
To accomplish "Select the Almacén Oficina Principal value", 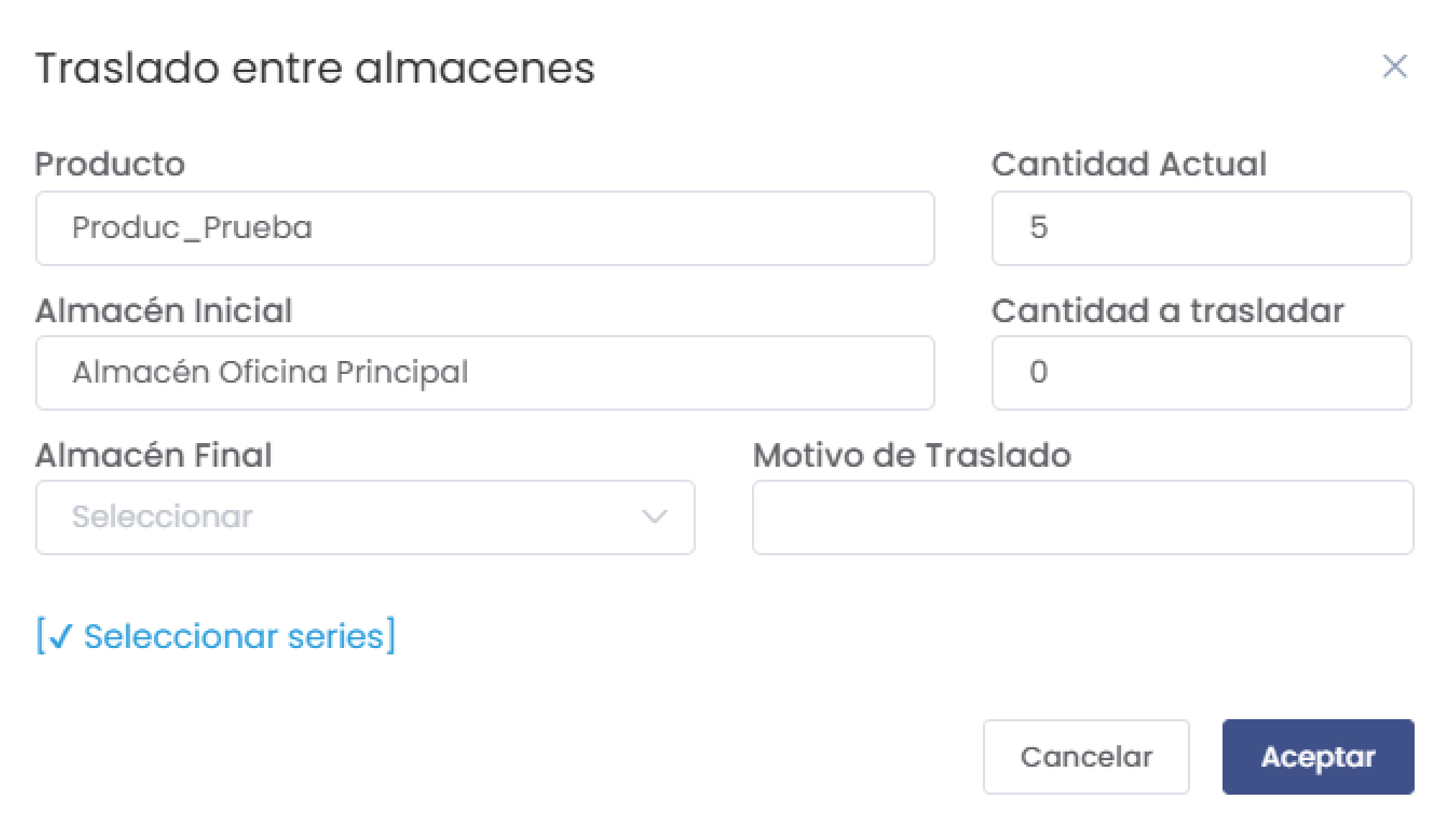I will [270, 373].
